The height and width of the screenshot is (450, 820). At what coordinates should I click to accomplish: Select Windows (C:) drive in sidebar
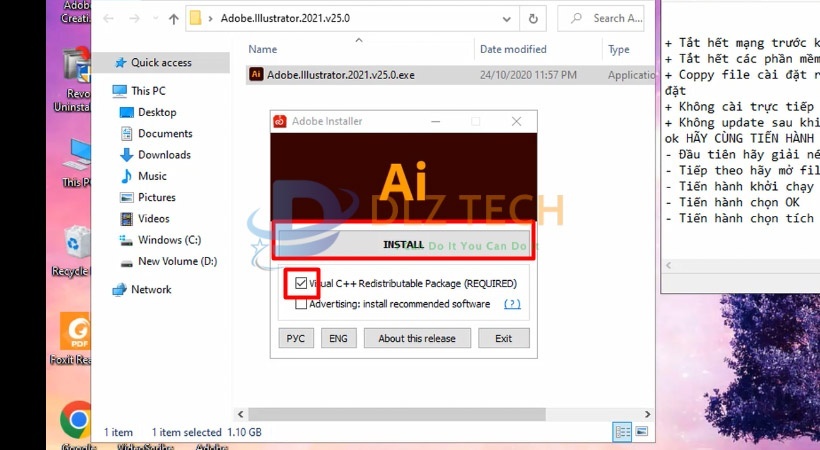[169, 240]
